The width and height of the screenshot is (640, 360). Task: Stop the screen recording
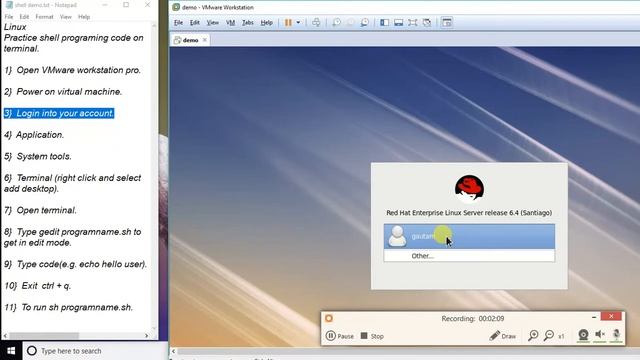(372, 336)
